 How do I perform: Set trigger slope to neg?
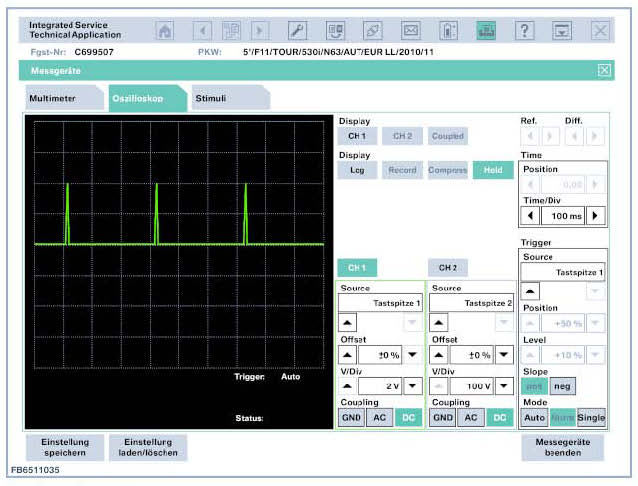562,386
